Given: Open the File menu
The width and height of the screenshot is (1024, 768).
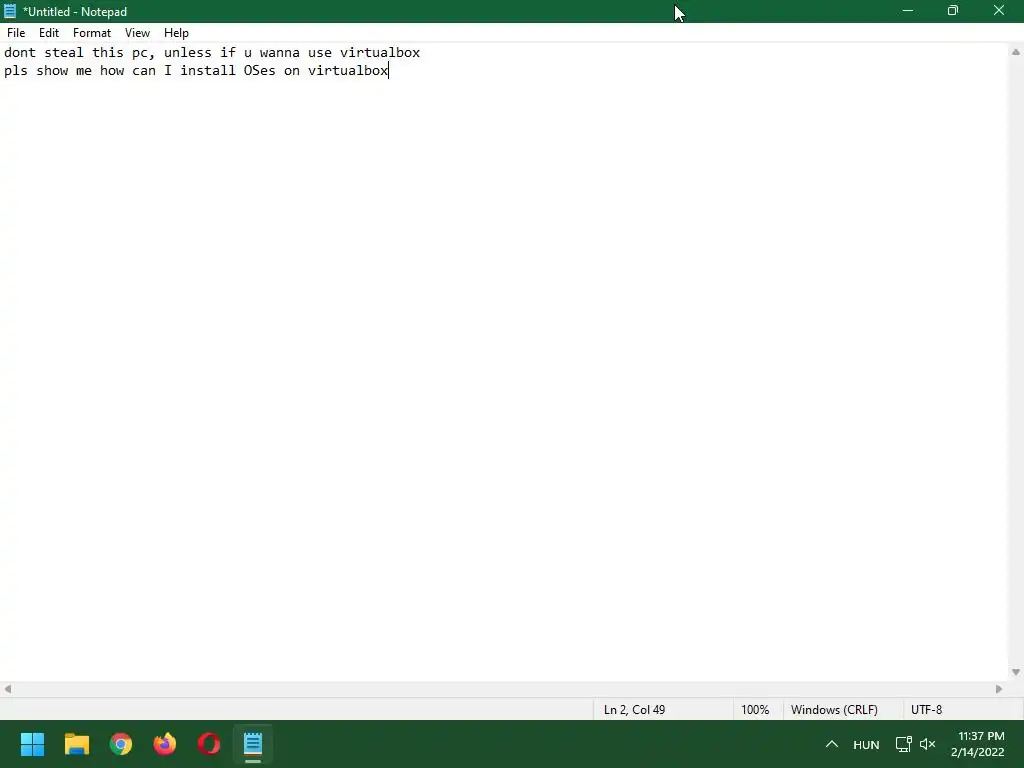Looking at the screenshot, I should coord(16,33).
